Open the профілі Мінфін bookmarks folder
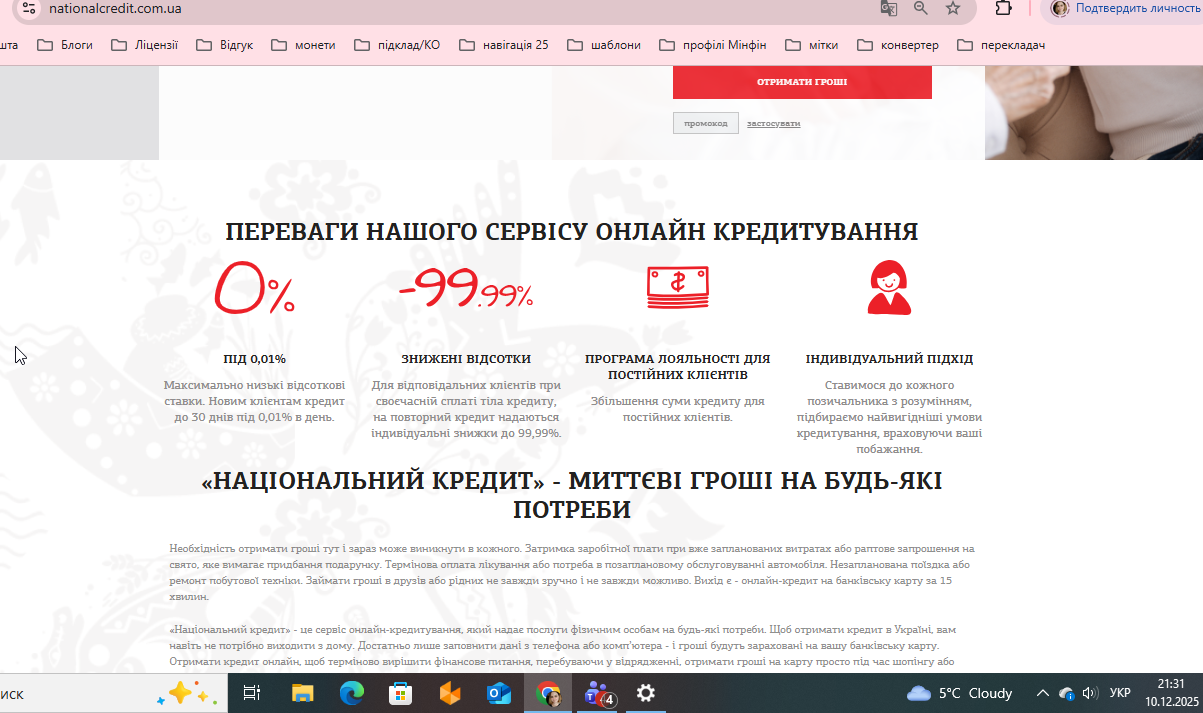 tap(712, 45)
